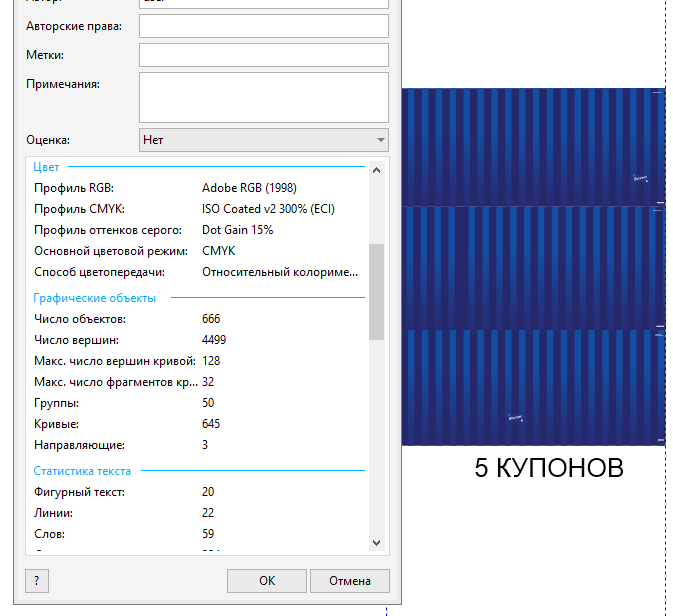Viewport: 673px width, 616px height.
Task: Click the Направляющие value 3
Action: pyautogui.click(x=205, y=445)
